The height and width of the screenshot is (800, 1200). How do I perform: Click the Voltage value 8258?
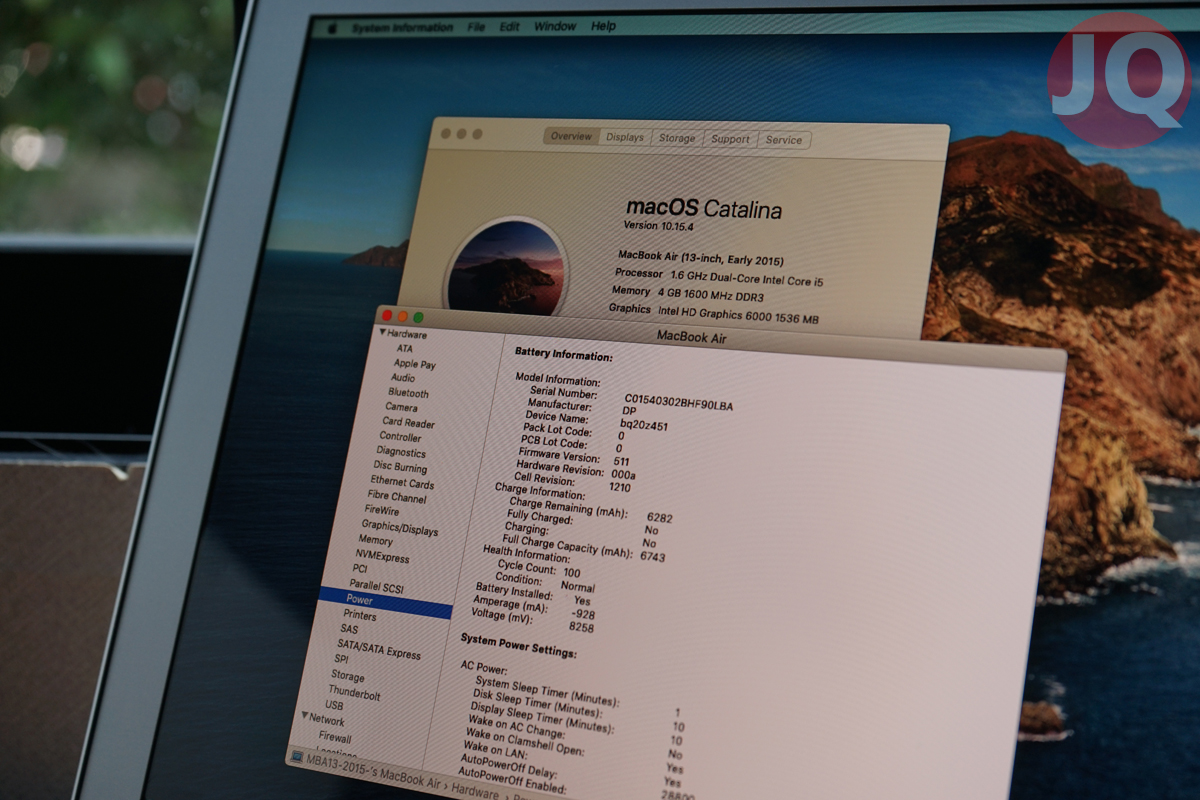tap(581, 627)
